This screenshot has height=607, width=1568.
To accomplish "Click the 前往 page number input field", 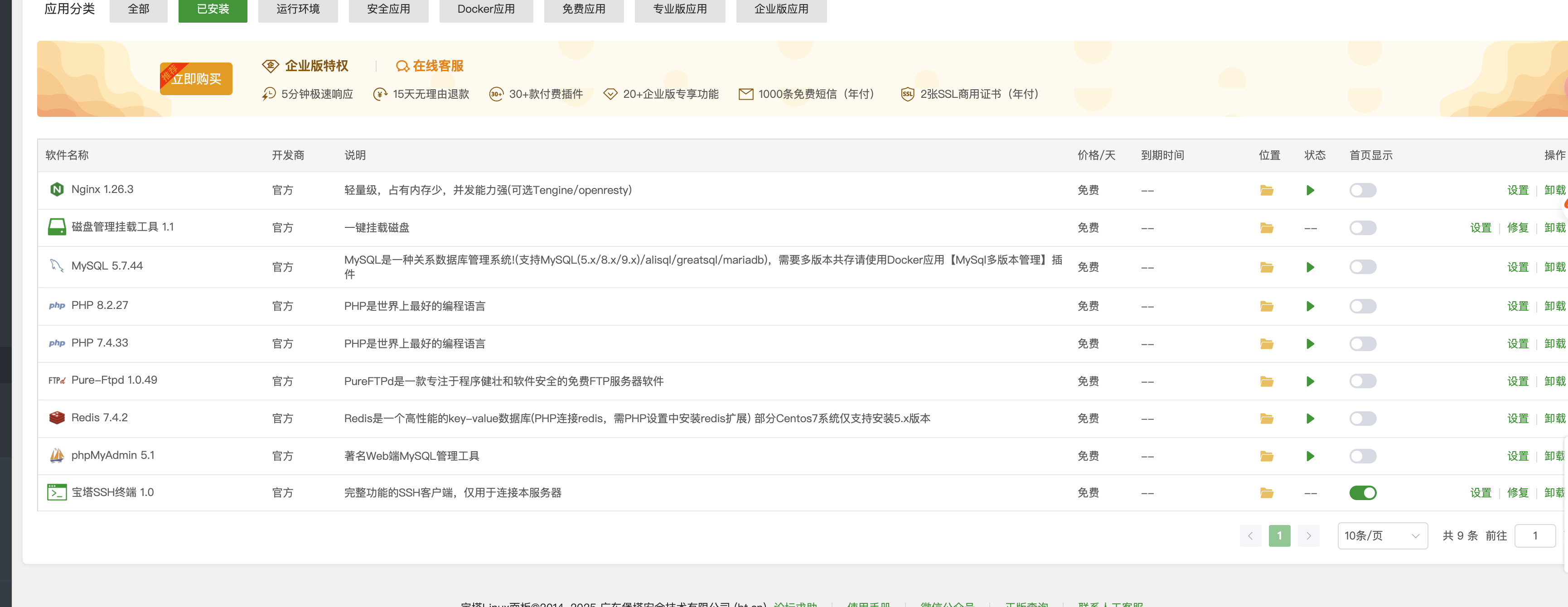I will (x=1534, y=536).
